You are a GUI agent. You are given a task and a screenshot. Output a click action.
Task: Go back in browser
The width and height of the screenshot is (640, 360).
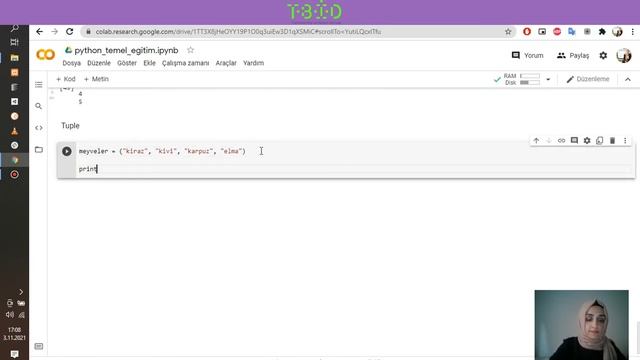[40, 31]
